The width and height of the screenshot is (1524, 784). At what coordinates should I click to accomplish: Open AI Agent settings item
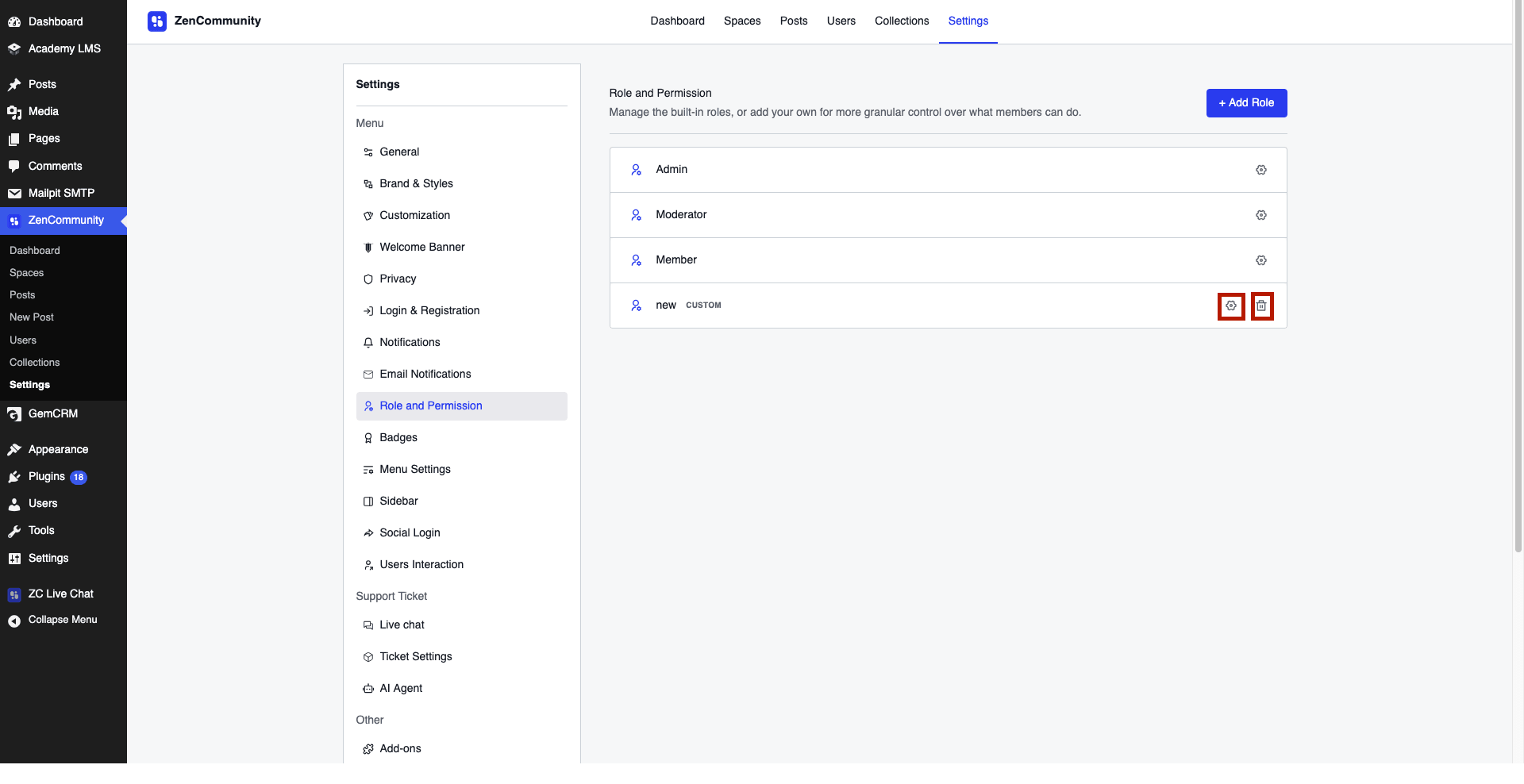click(462, 689)
